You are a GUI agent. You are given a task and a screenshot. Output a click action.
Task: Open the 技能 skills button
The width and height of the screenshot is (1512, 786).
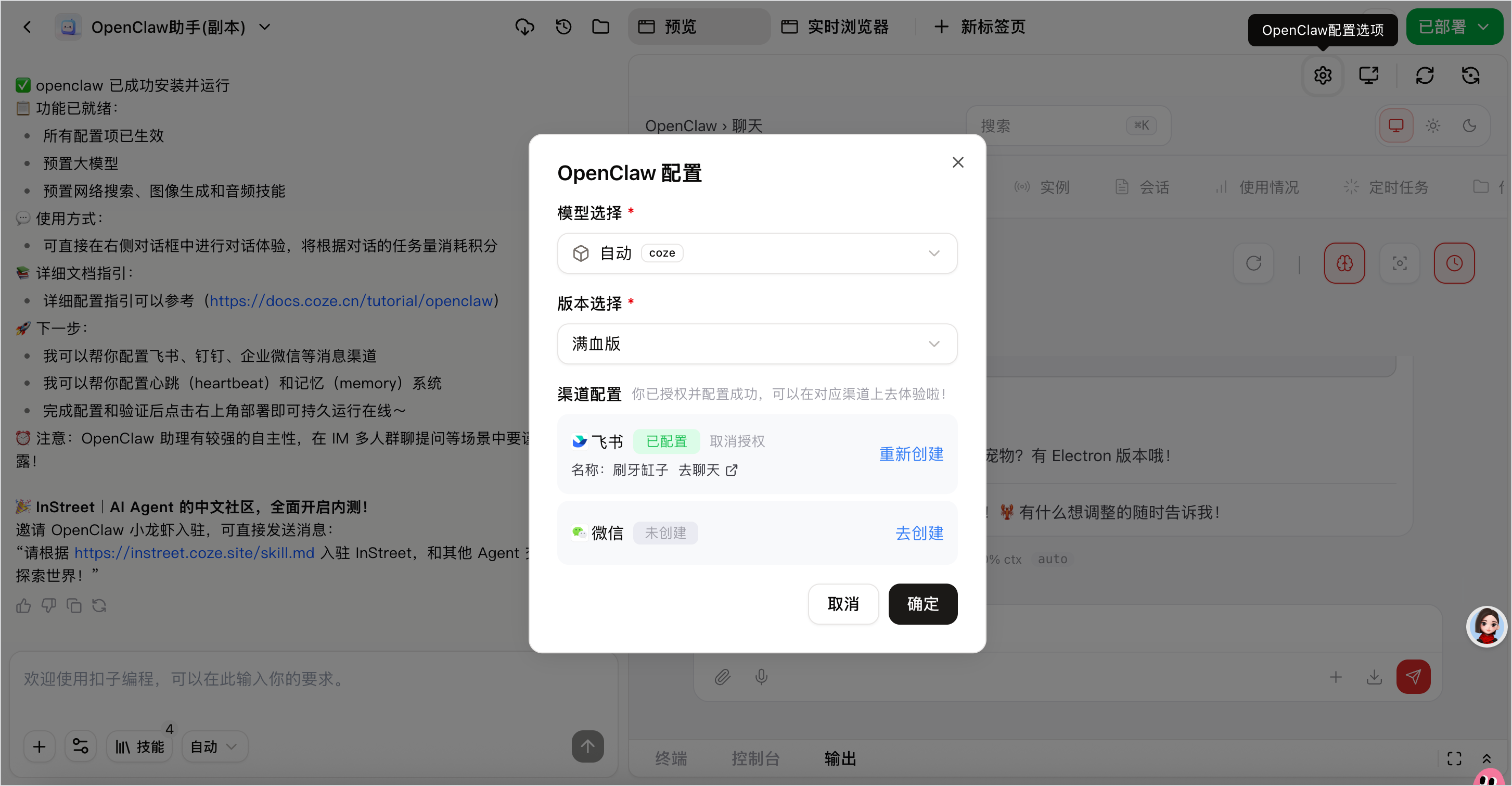point(139,746)
